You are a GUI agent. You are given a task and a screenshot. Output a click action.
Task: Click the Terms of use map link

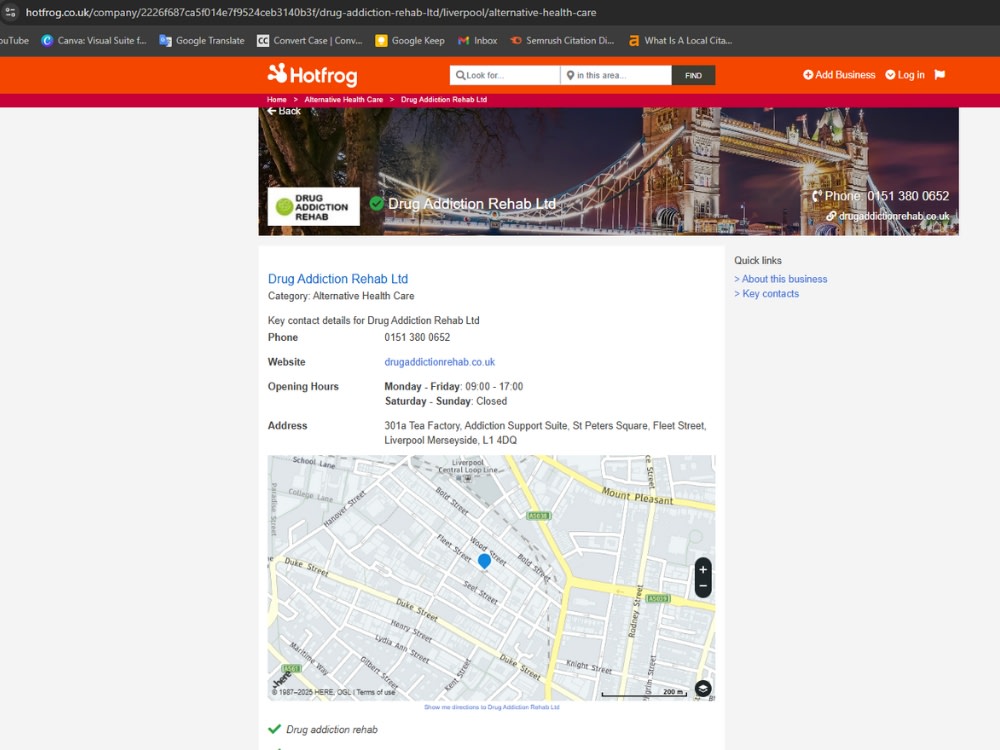tap(376, 692)
